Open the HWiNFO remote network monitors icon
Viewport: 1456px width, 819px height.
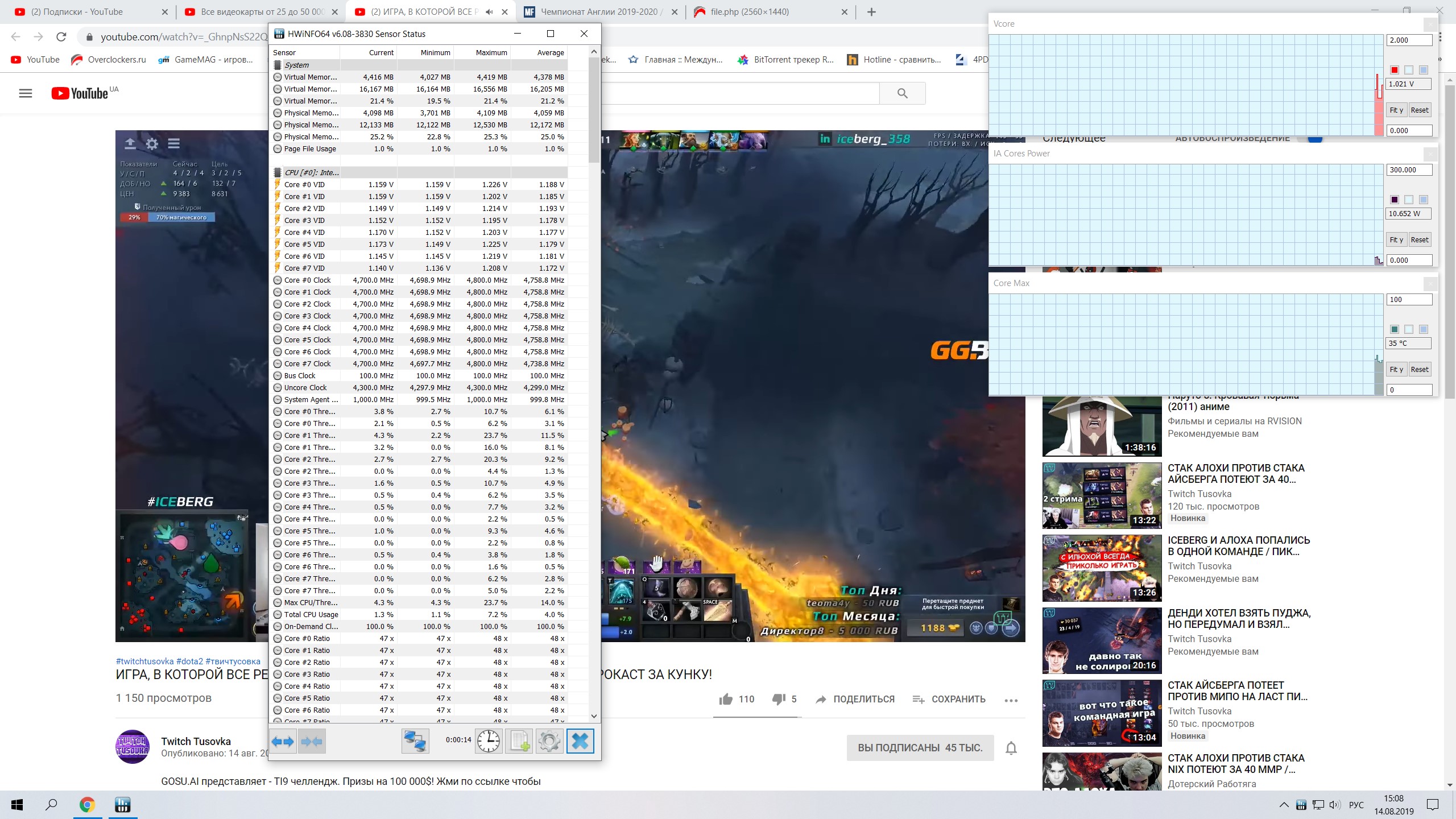[x=415, y=741]
